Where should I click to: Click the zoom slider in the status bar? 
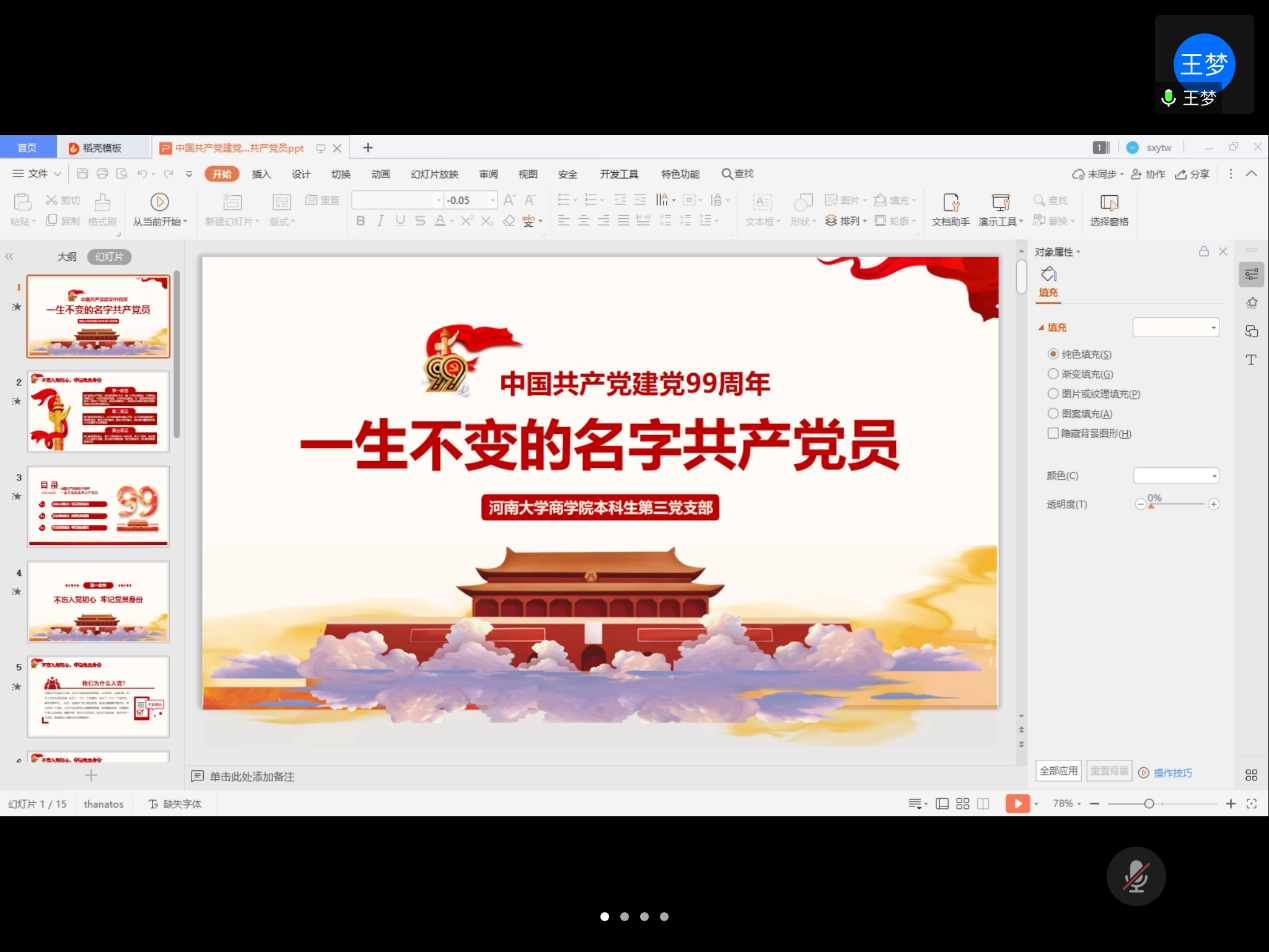tap(1149, 804)
